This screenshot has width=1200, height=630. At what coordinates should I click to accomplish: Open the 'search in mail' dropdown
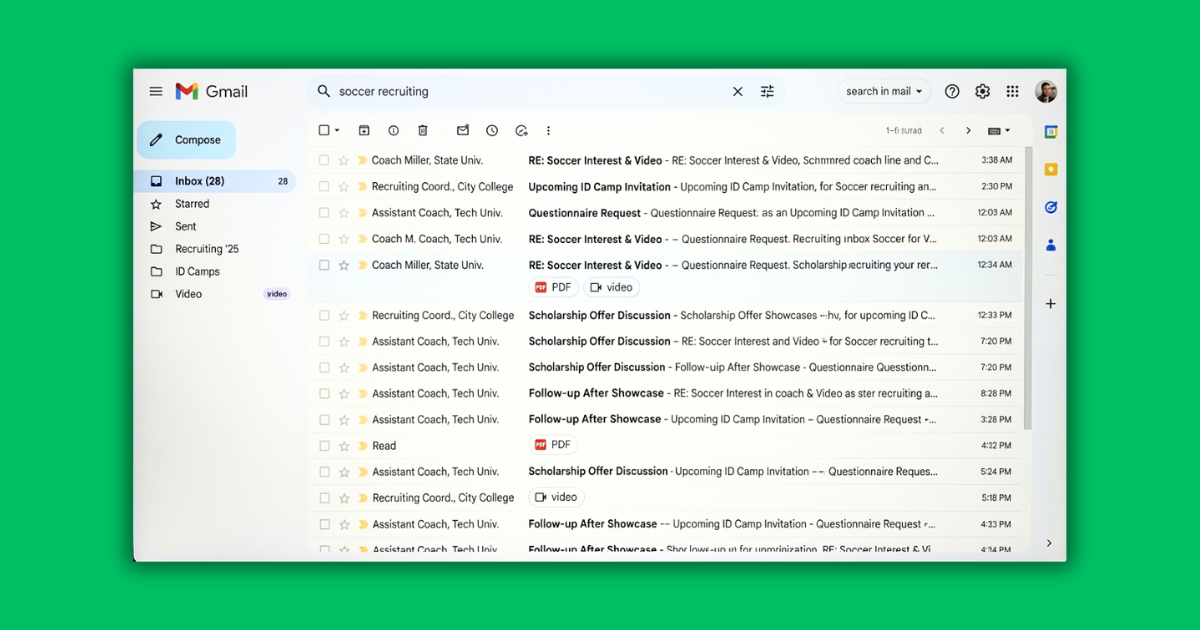[x=884, y=91]
